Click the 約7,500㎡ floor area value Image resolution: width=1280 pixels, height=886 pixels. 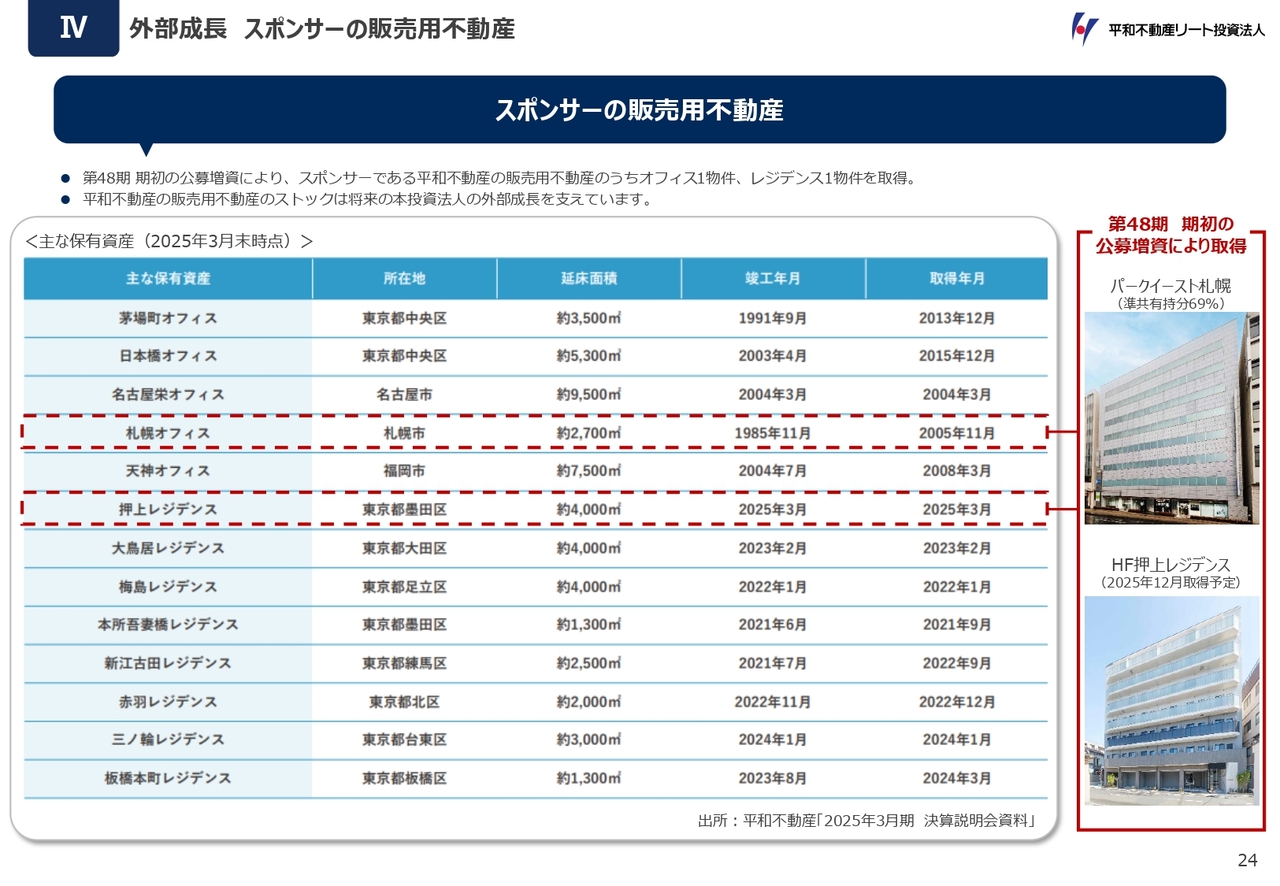[589, 470]
